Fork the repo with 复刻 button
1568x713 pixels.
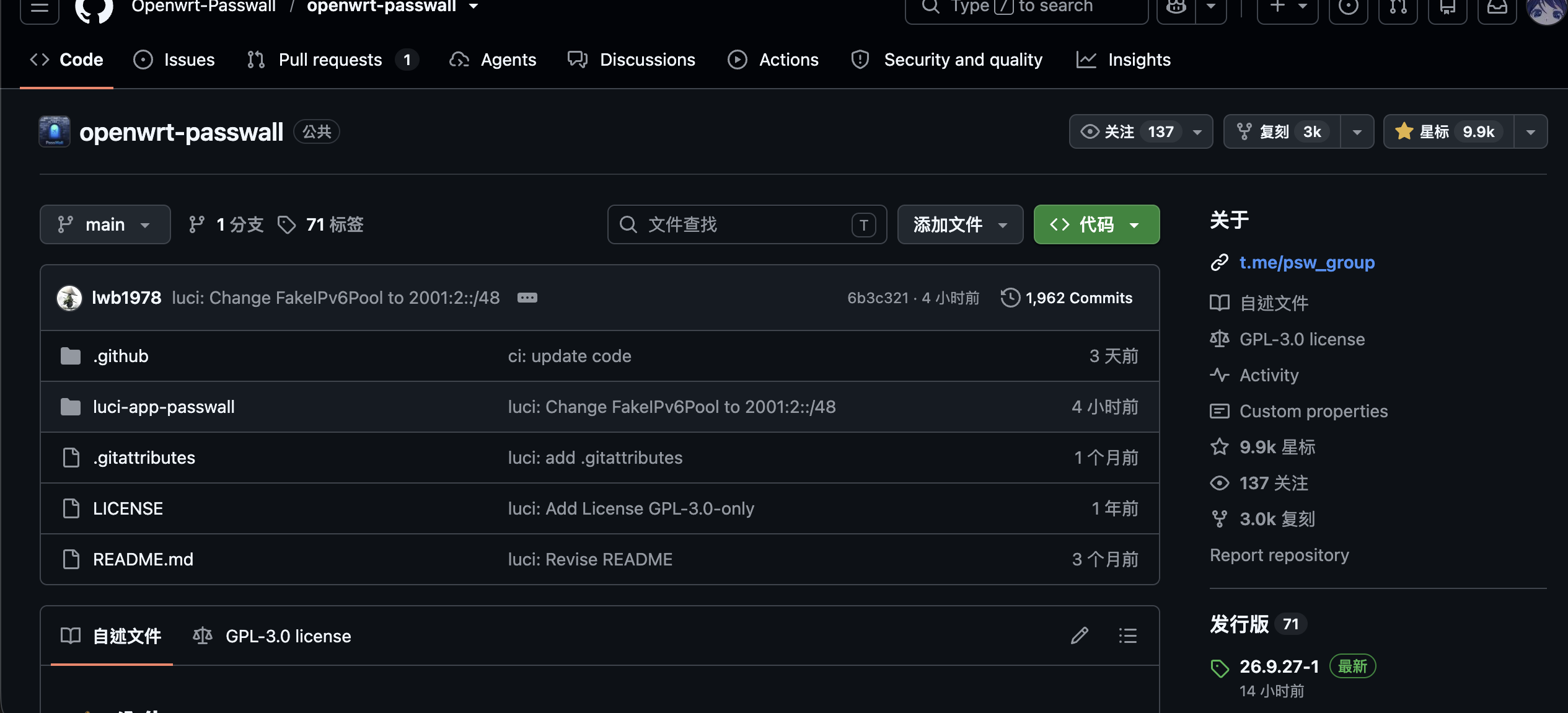pyautogui.click(x=1282, y=131)
